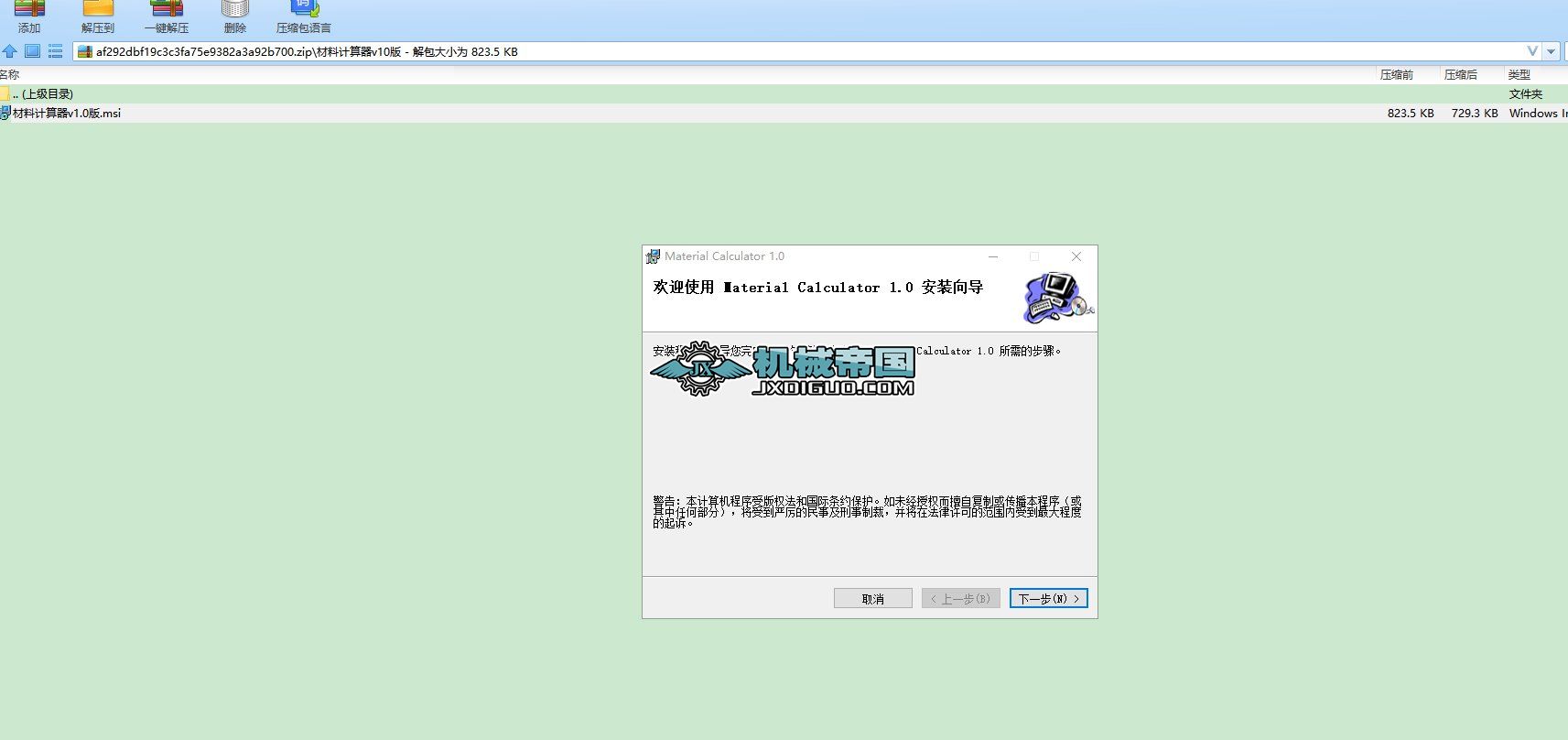
Task: Click the archive file icon in address bar
Action: [85, 52]
